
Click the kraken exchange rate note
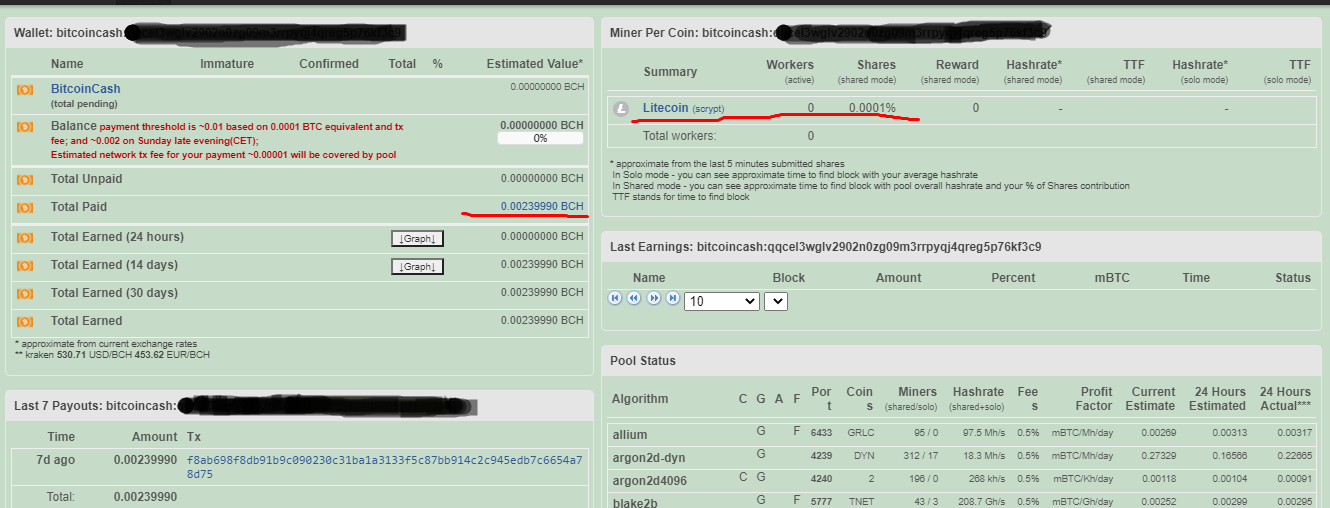point(112,355)
